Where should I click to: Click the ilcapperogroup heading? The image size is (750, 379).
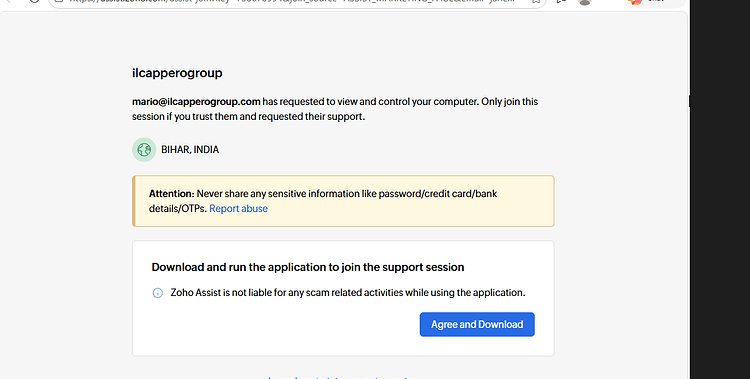tap(177, 73)
